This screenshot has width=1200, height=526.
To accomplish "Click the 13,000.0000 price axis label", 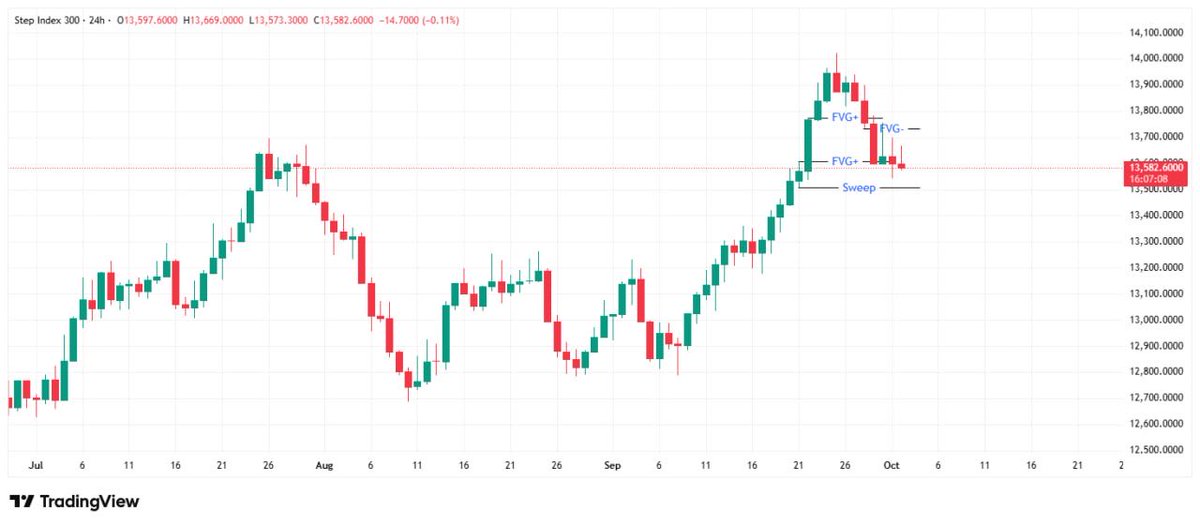I will 1157,320.
